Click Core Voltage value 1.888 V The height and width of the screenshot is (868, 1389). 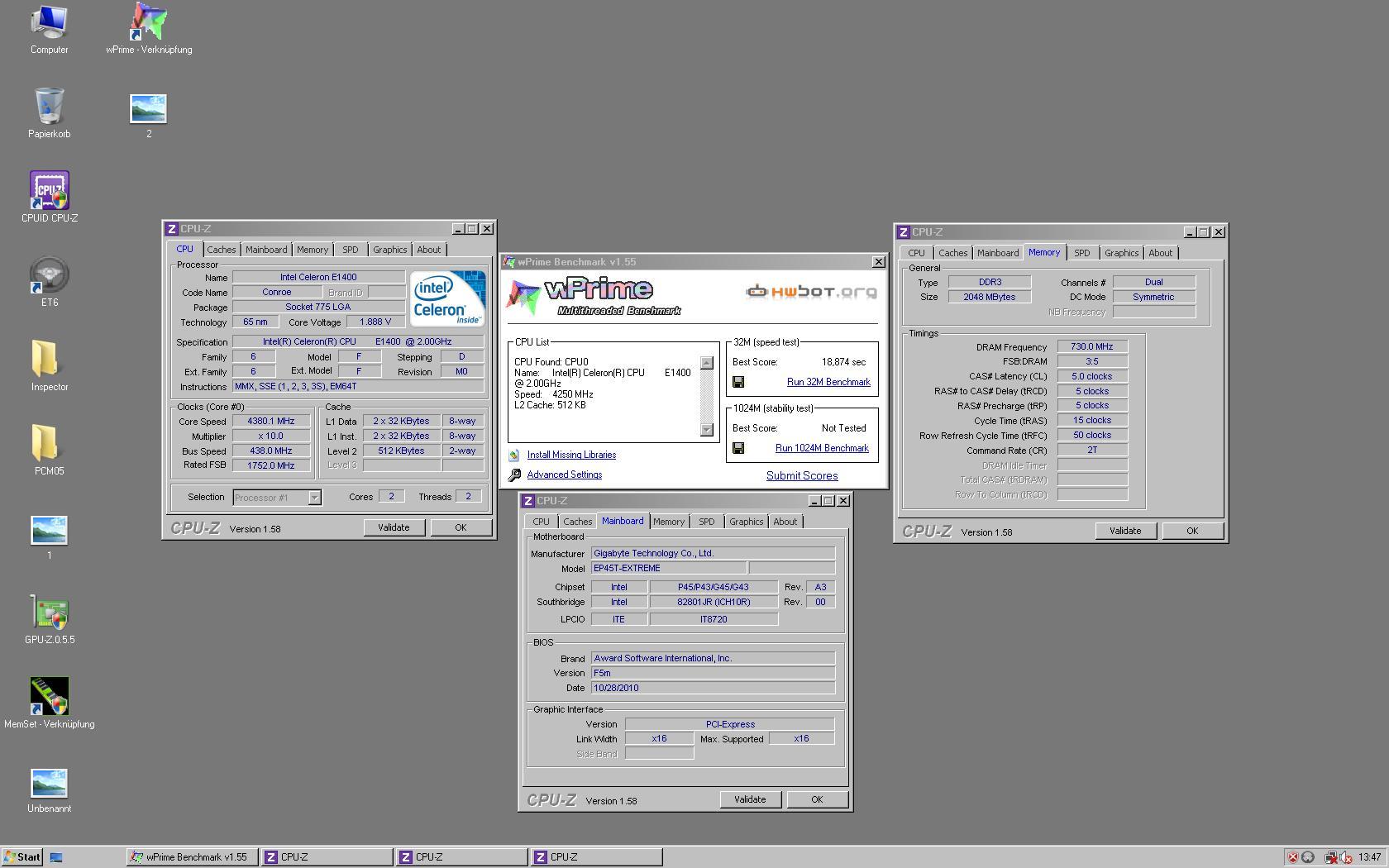375,322
